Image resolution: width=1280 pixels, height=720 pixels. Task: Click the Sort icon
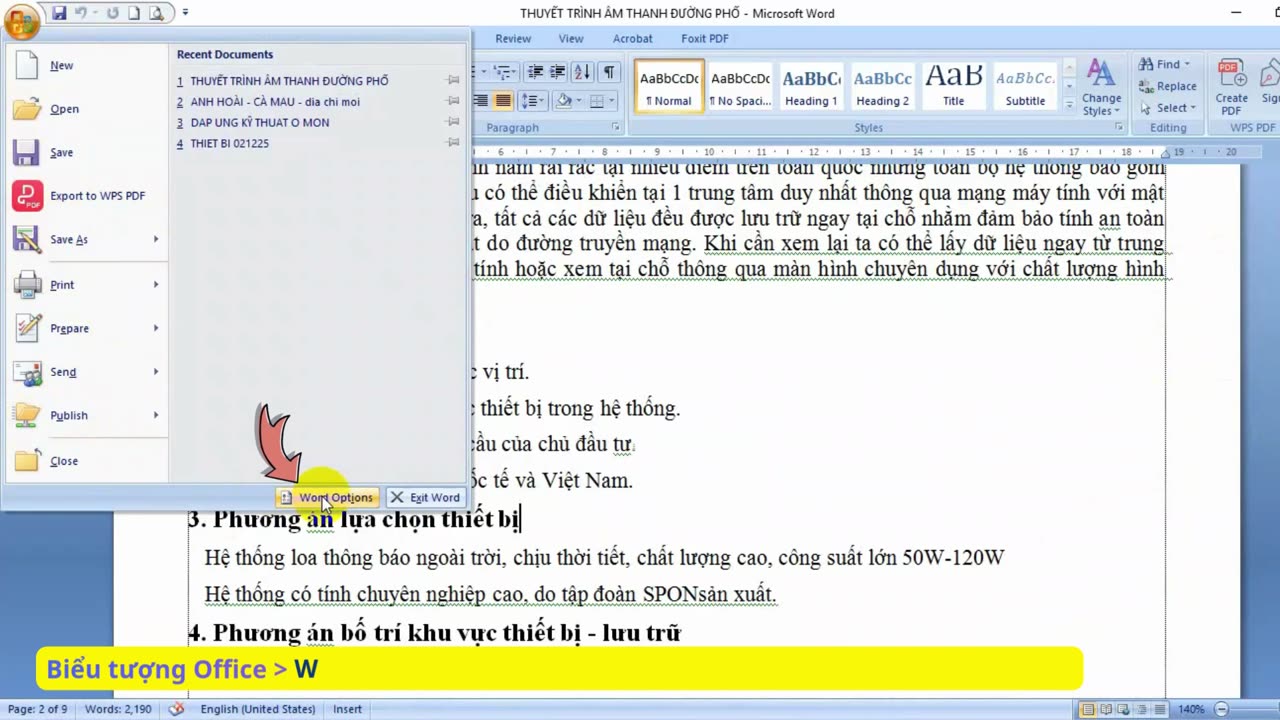pos(583,72)
